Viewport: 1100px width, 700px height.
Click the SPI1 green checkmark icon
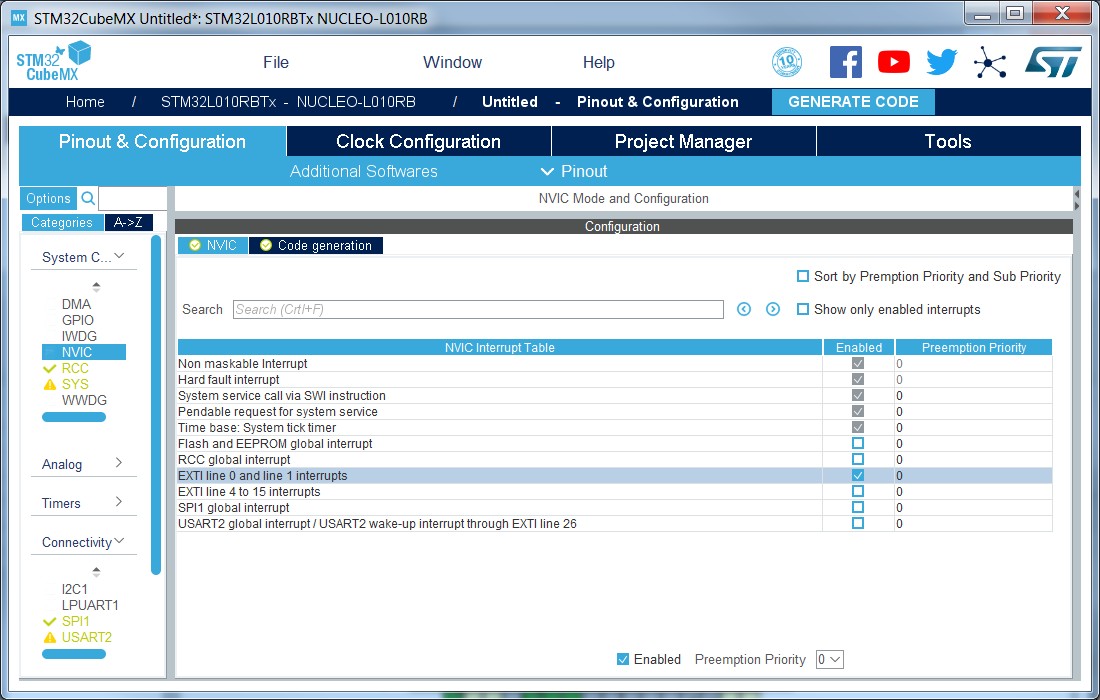49,621
